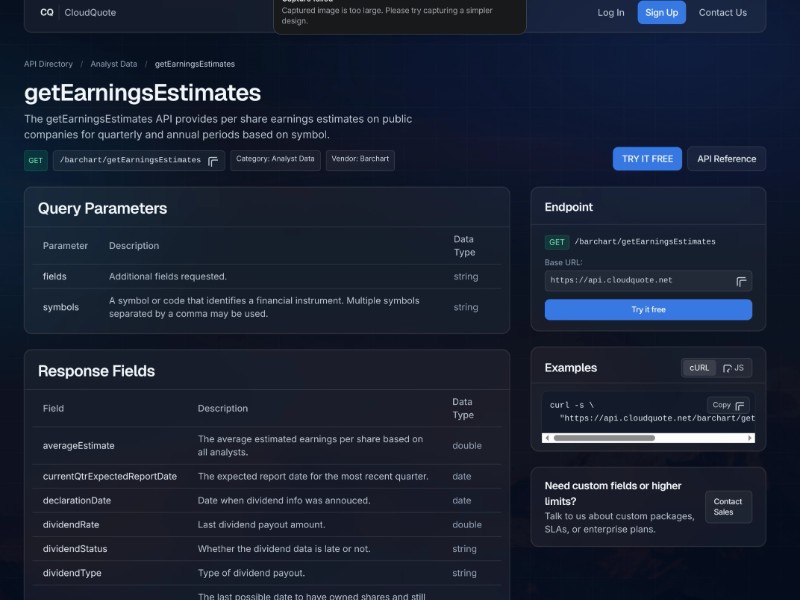Open the API Reference
The image size is (800, 600).
click(726, 158)
